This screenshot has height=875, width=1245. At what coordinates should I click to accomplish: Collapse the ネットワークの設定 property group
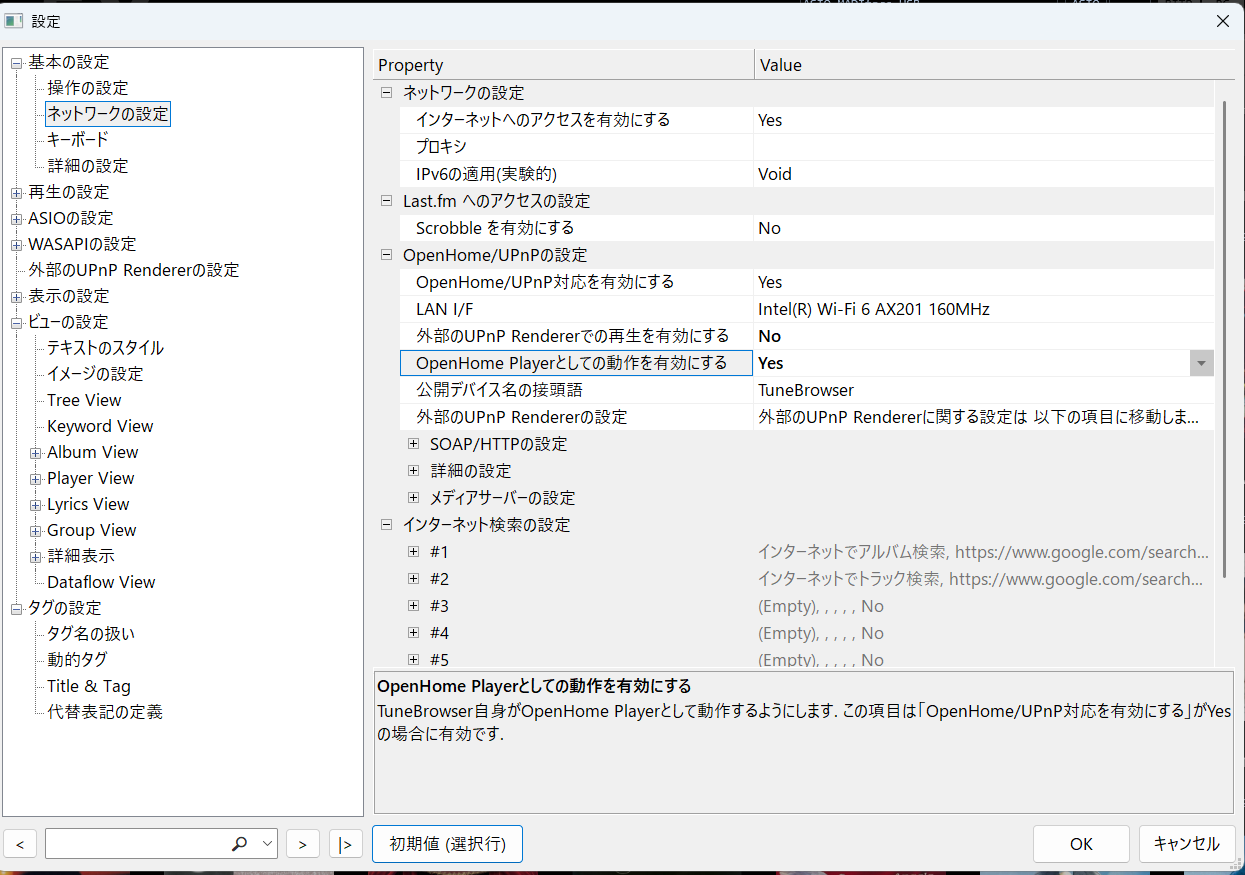(x=387, y=93)
